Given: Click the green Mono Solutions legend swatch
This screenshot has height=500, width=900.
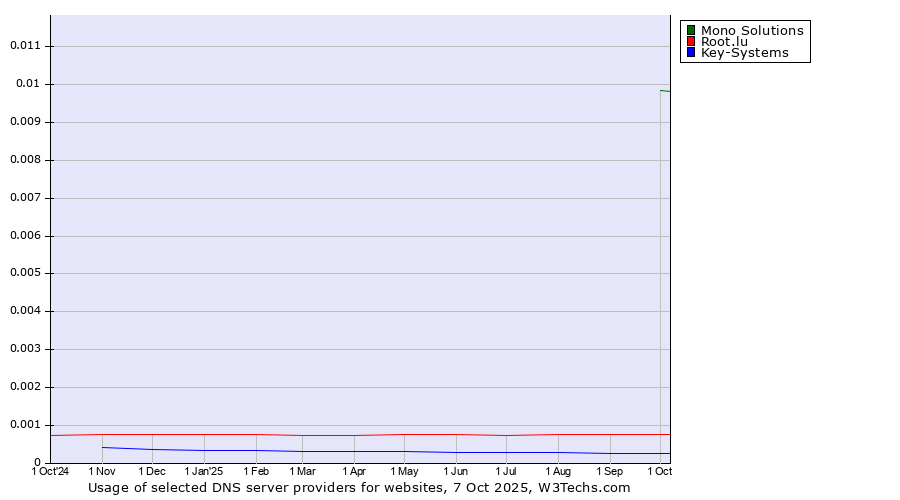Looking at the screenshot, I should click(x=690, y=30).
